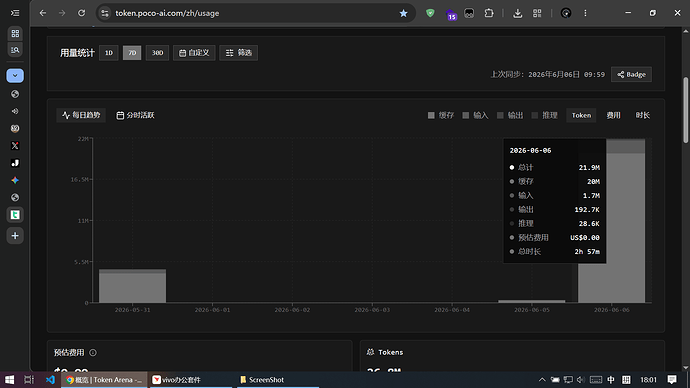Screen dimensions: 690x388
Task: Show browser downloads
Action: 518,13
